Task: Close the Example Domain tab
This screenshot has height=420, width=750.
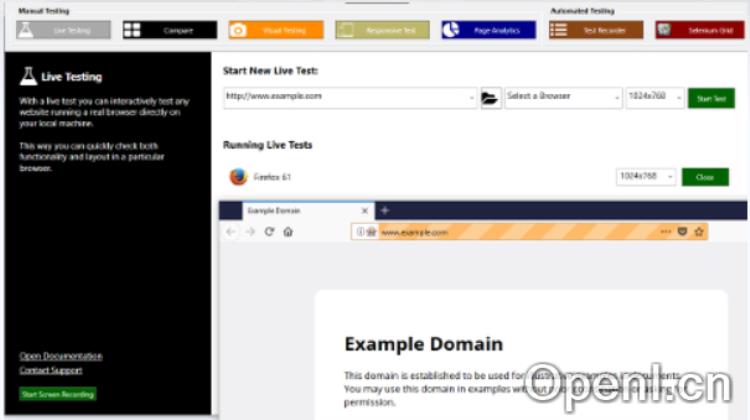Action: coord(365,210)
